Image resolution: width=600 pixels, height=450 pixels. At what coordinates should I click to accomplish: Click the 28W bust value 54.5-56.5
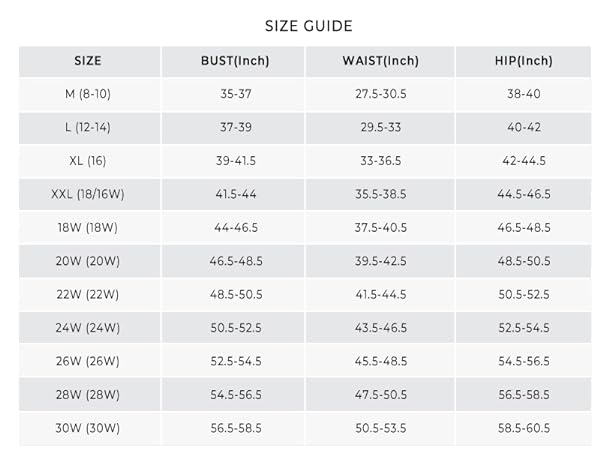(236, 395)
